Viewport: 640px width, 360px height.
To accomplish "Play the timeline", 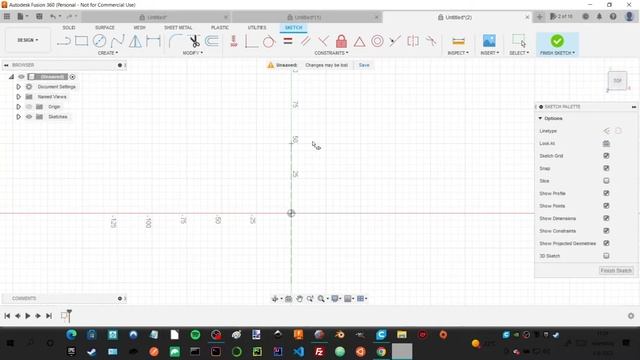I will [28, 316].
